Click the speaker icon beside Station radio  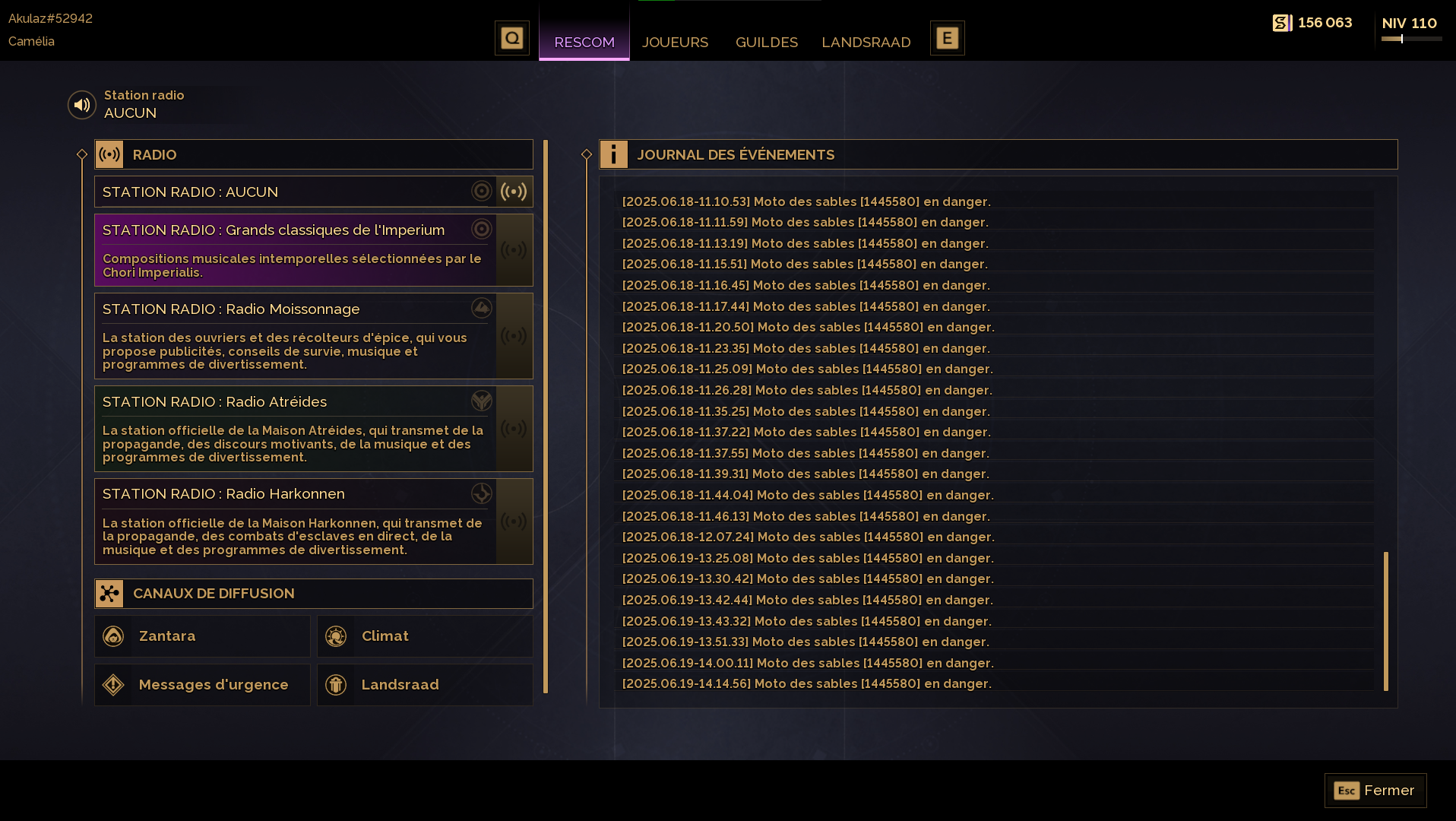(82, 105)
